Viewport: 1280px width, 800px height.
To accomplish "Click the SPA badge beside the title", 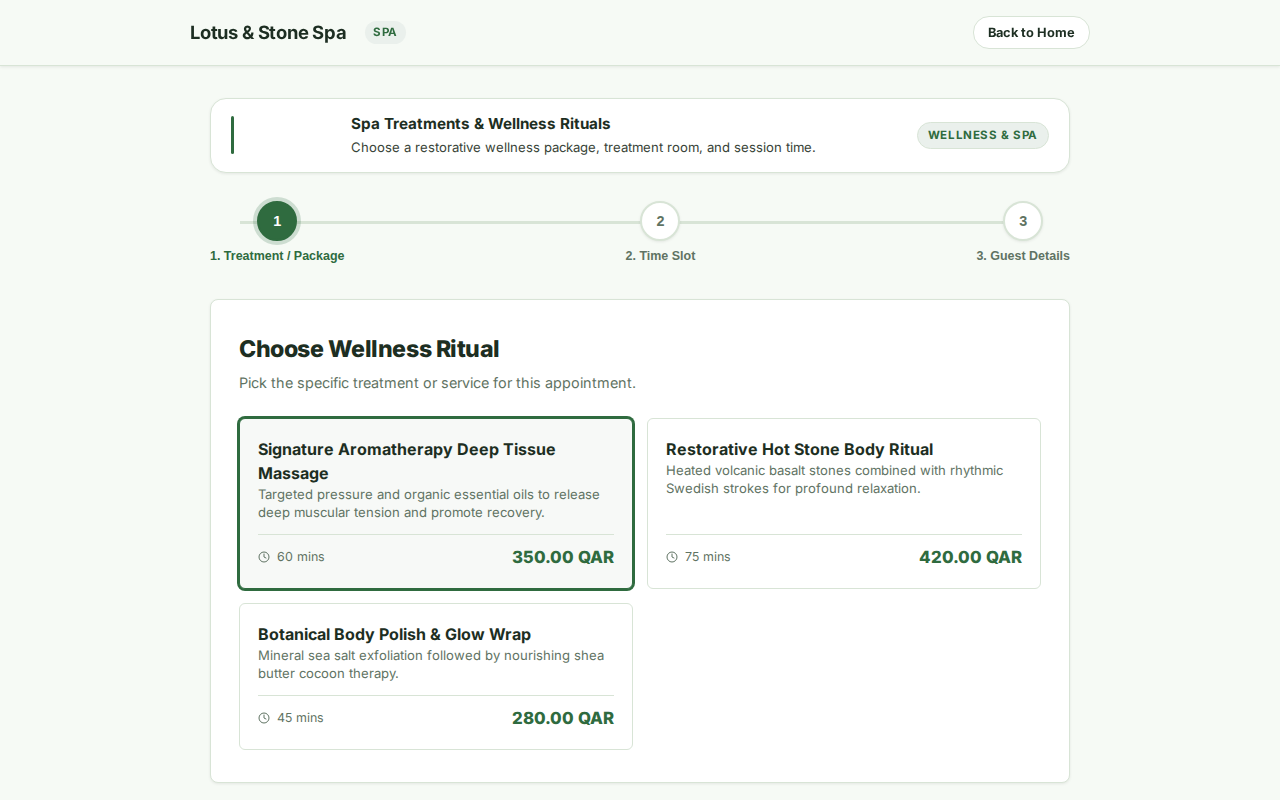I will 385,32.
